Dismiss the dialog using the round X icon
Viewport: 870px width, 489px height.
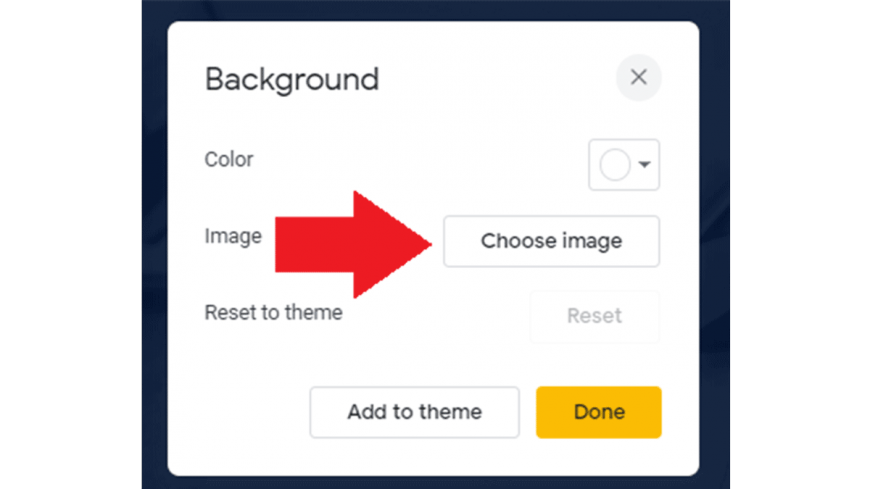pyautogui.click(x=639, y=77)
